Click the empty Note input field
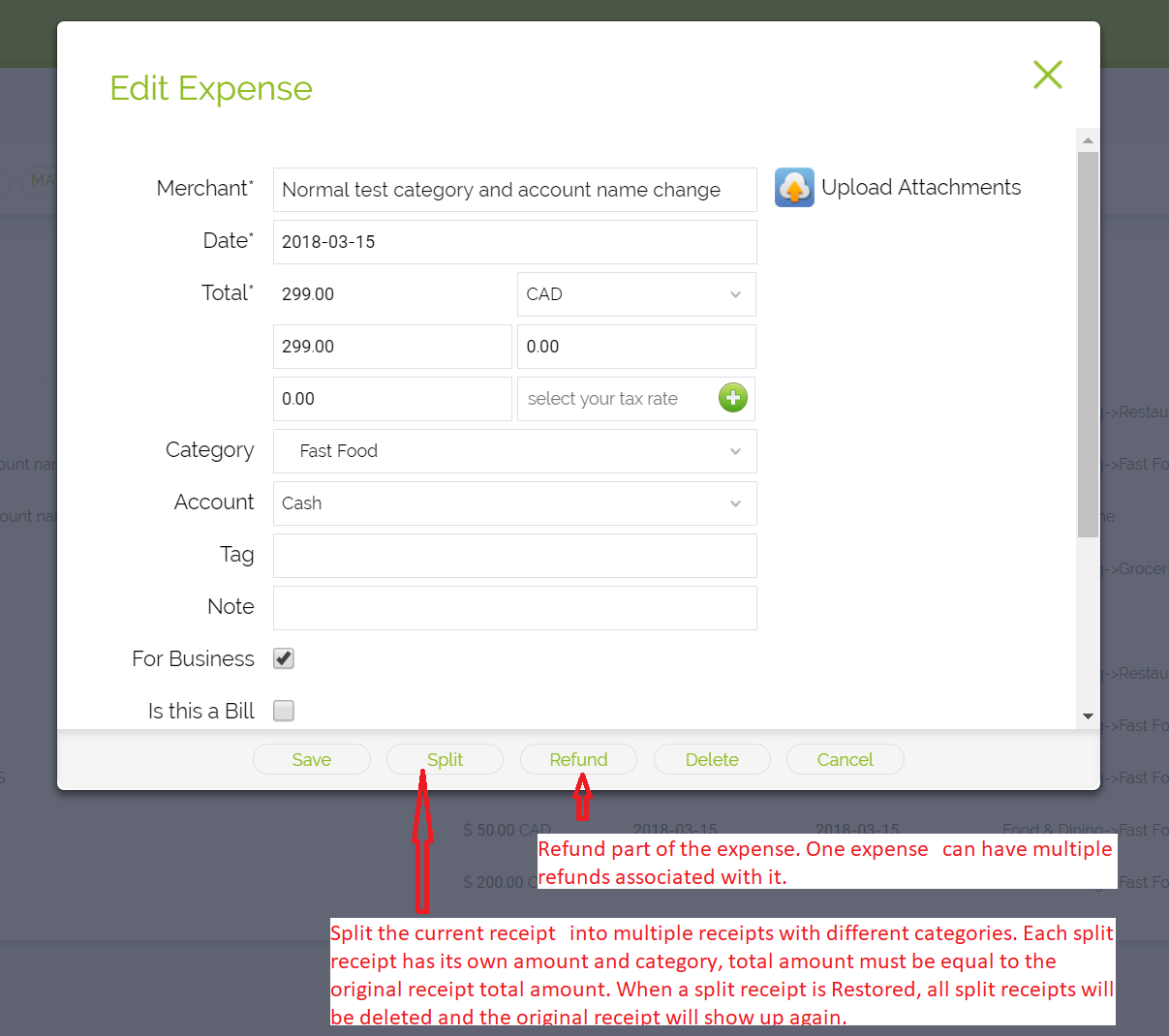The width and height of the screenshot is (1169, 1036). pos(514,608)
